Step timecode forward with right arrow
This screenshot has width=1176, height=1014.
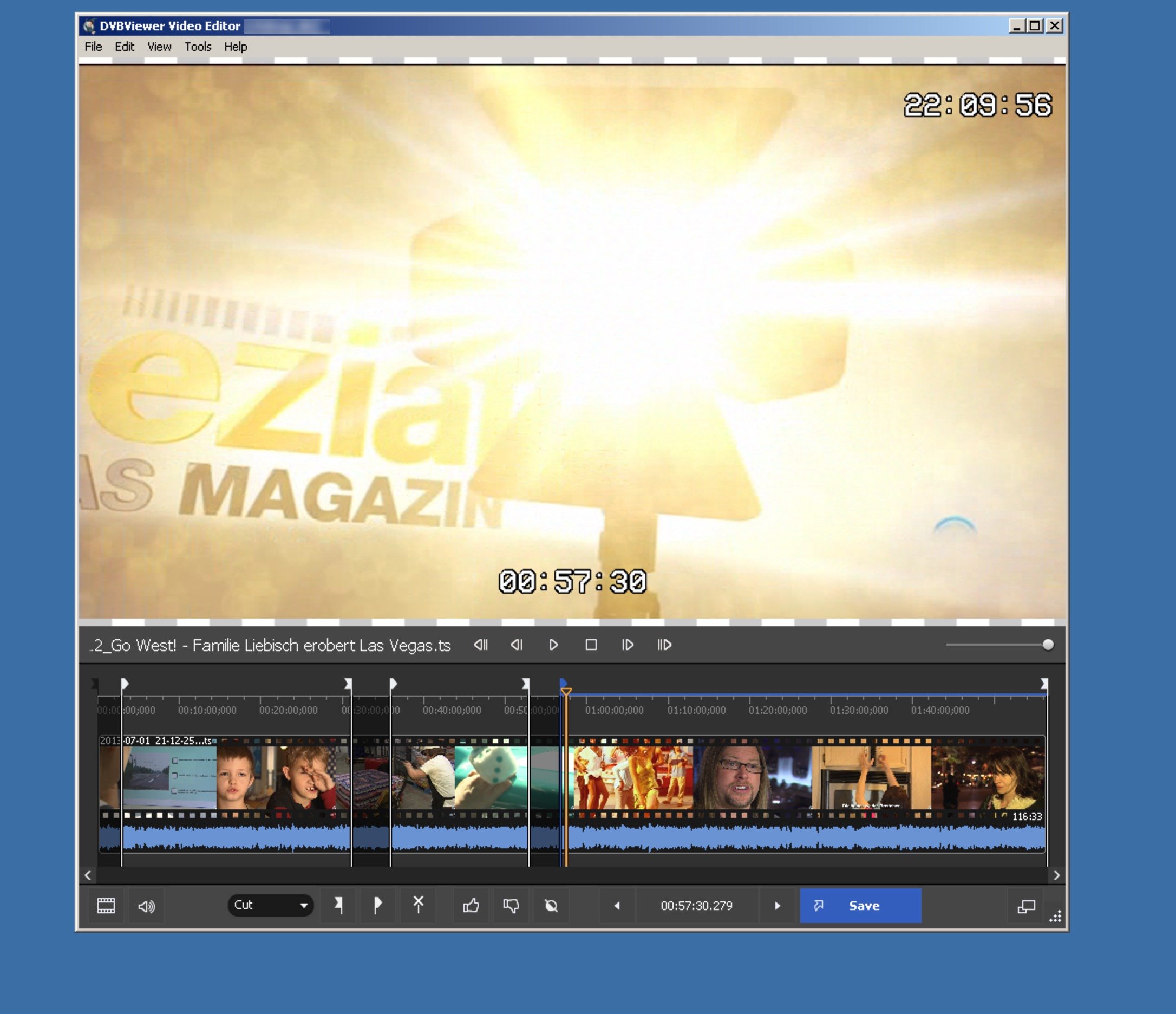[x=777, y=906]
